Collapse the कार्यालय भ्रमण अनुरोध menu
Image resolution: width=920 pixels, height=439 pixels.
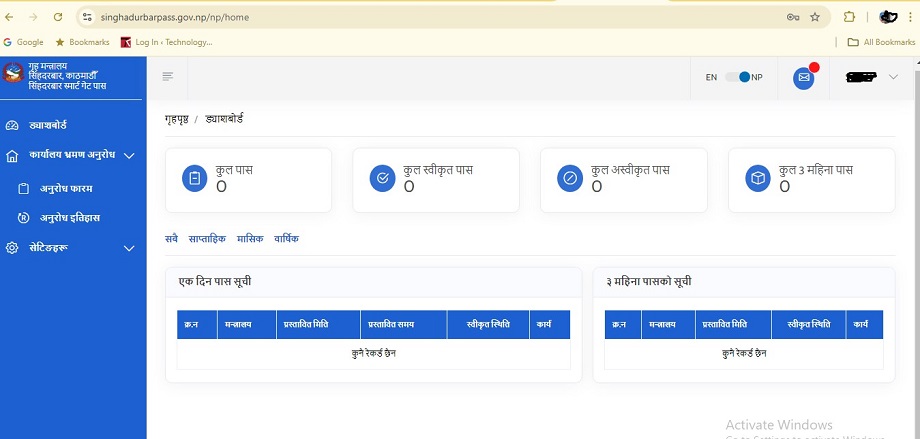coord(129,156)
